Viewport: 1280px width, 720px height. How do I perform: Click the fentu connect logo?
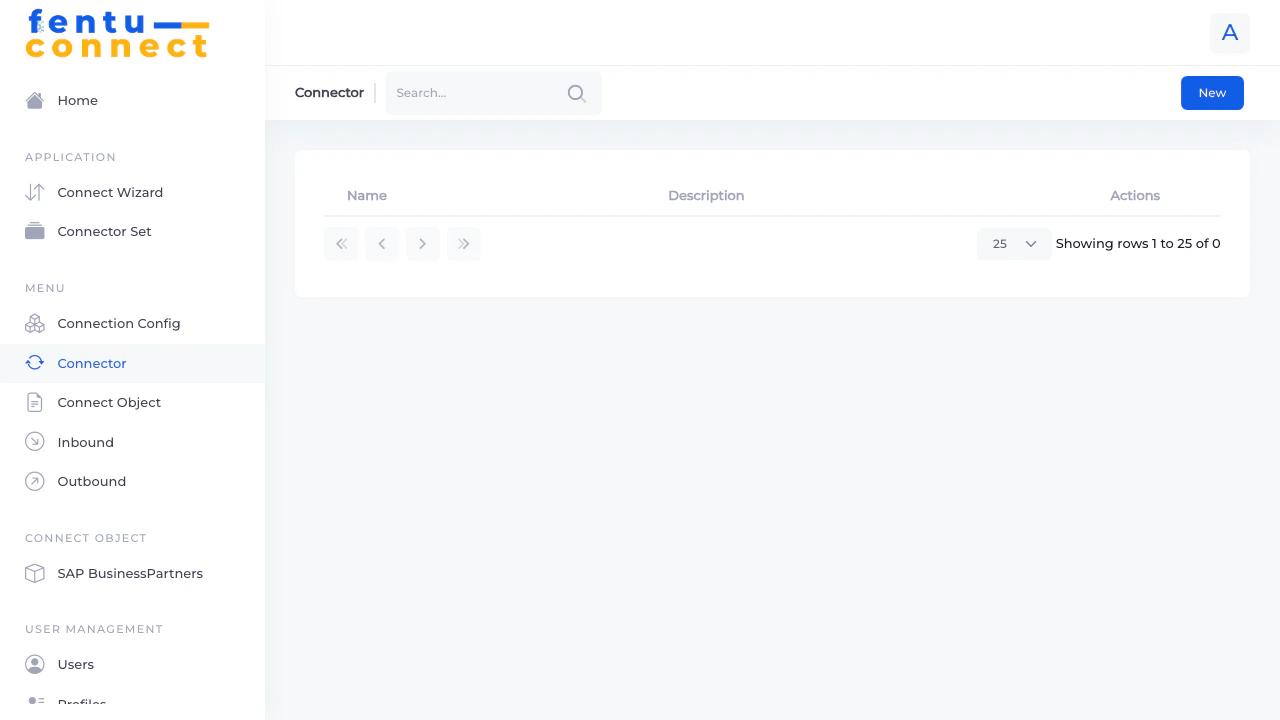pyautogui.click(x=117, y=34)
